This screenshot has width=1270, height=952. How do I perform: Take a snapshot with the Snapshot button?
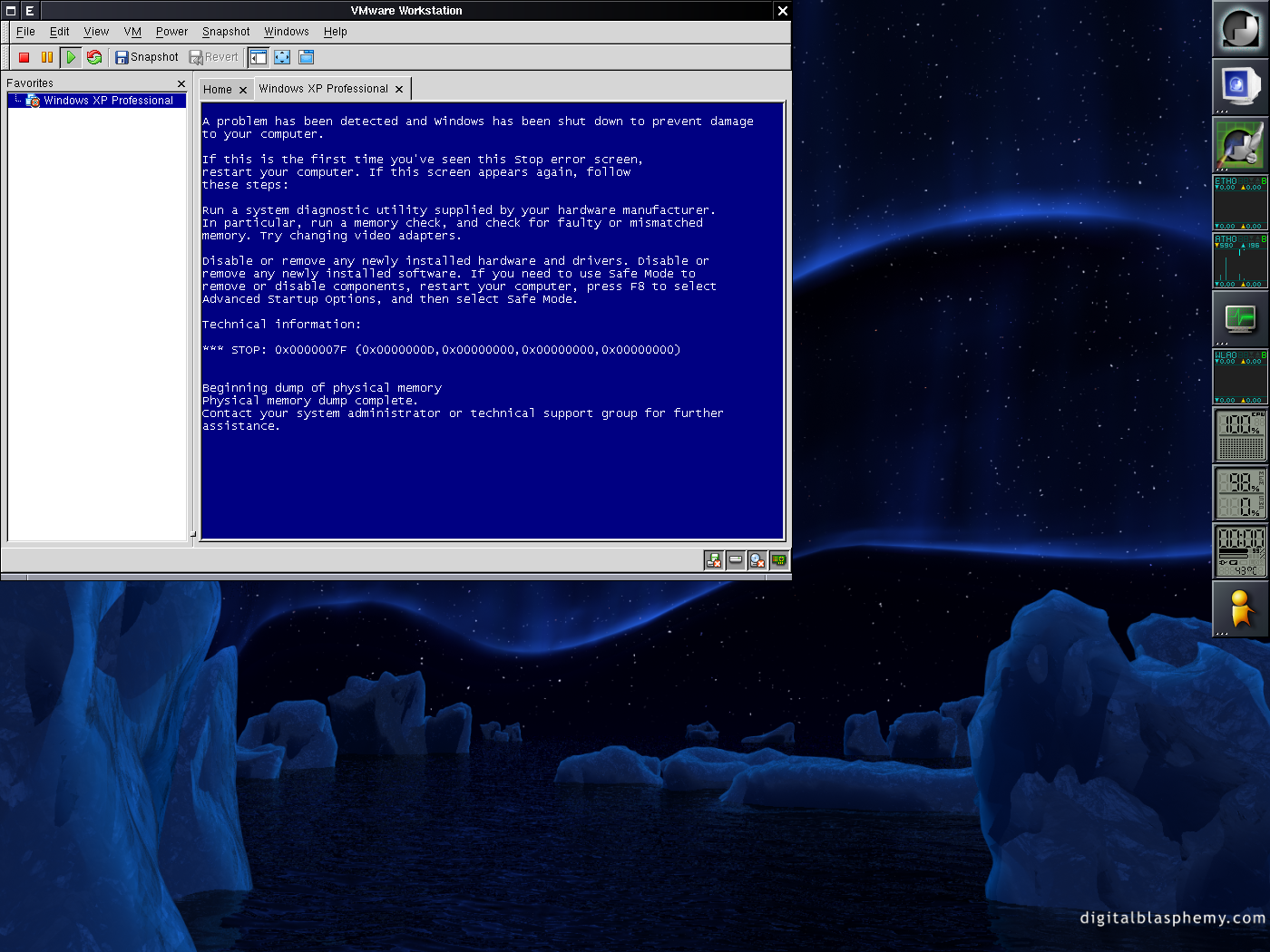(146, 57)
